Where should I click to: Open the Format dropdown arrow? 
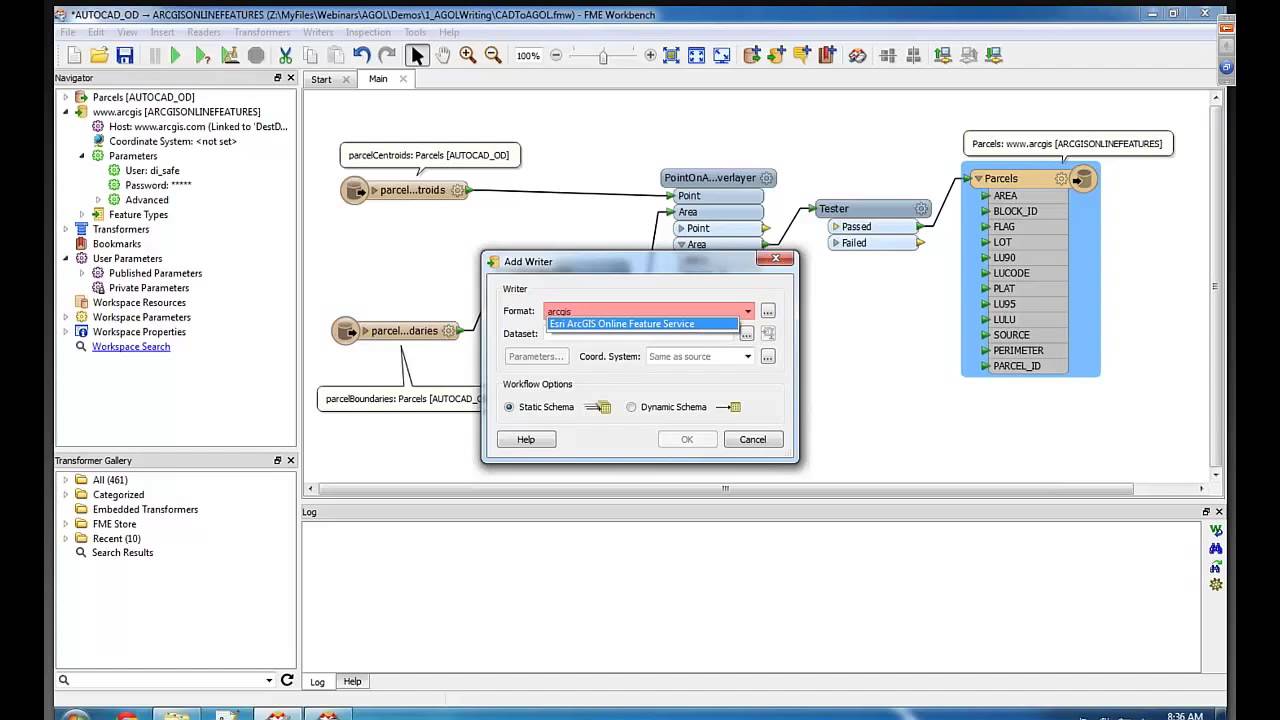point(748,311)
